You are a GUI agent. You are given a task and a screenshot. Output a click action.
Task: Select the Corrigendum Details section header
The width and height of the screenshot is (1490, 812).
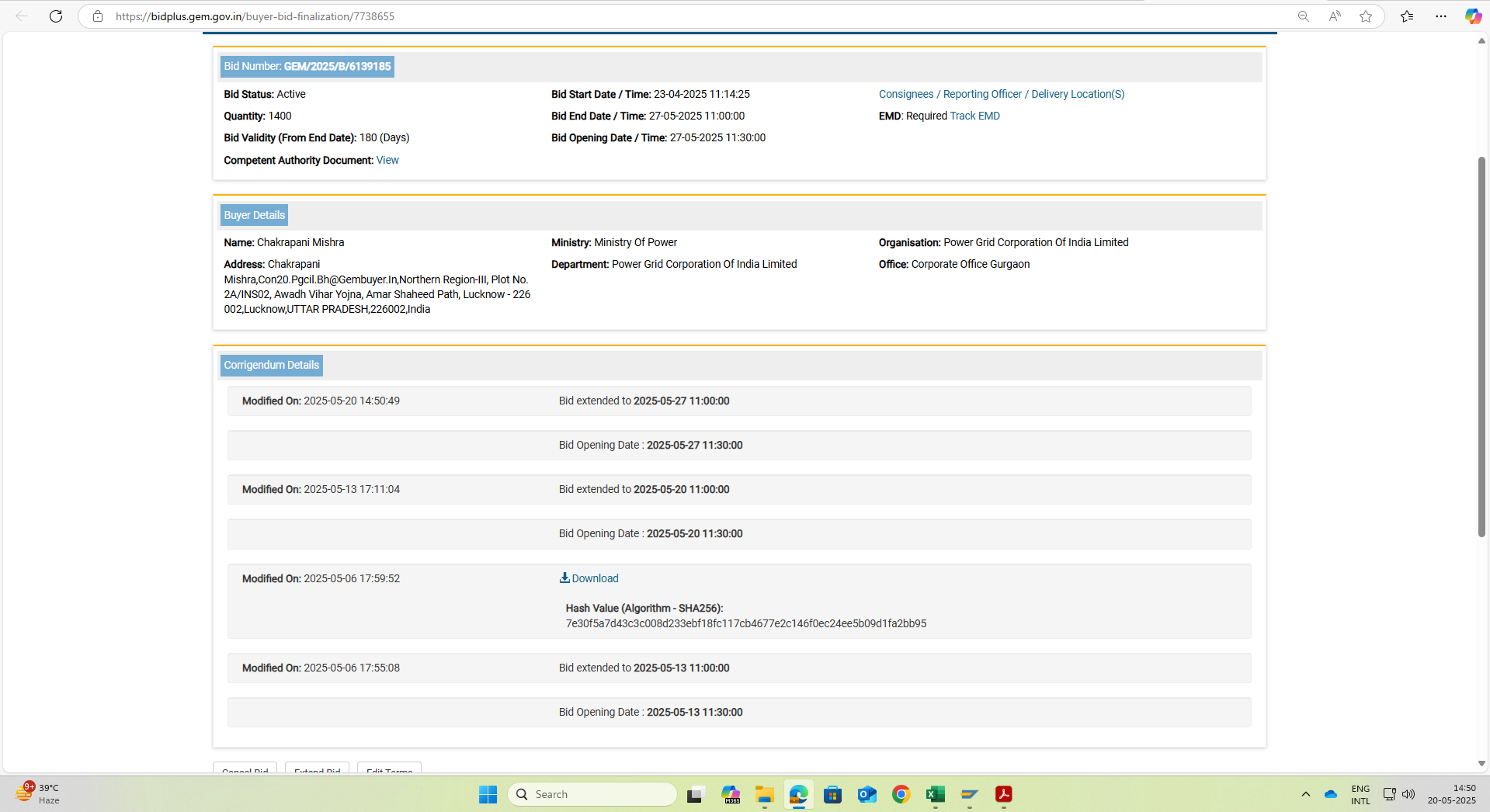pyautogui.click(x=272, y=365)
